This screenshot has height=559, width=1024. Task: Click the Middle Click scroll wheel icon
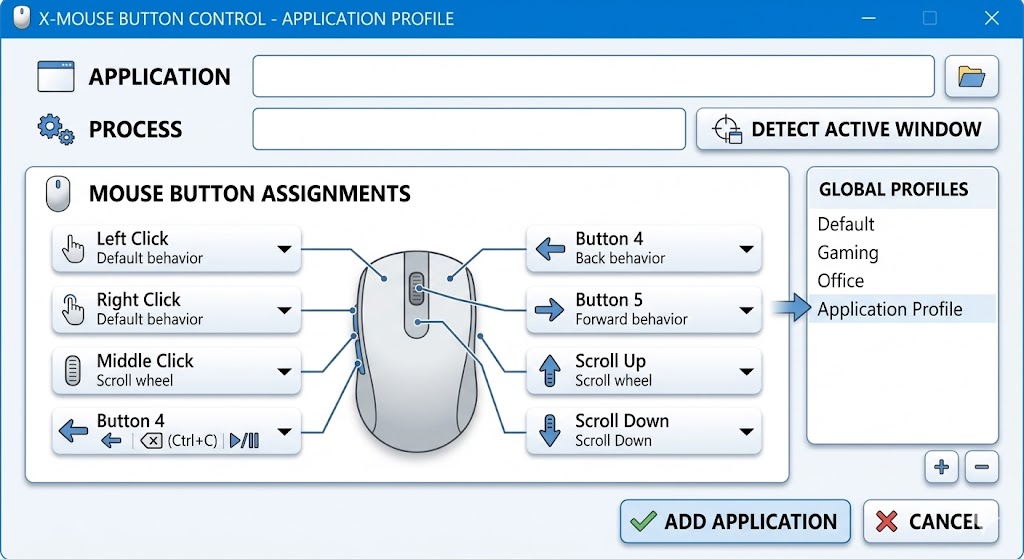[73, 371]
